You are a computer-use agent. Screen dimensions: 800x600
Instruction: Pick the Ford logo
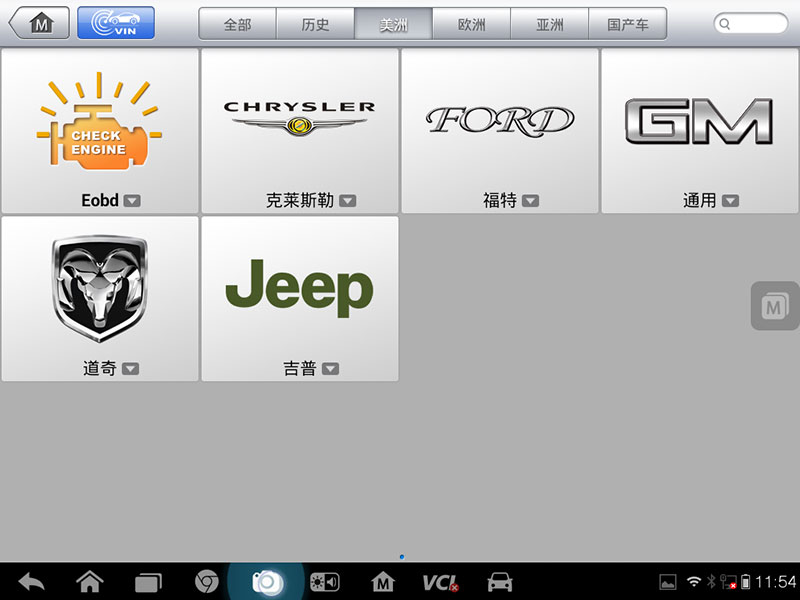[500, 121]
